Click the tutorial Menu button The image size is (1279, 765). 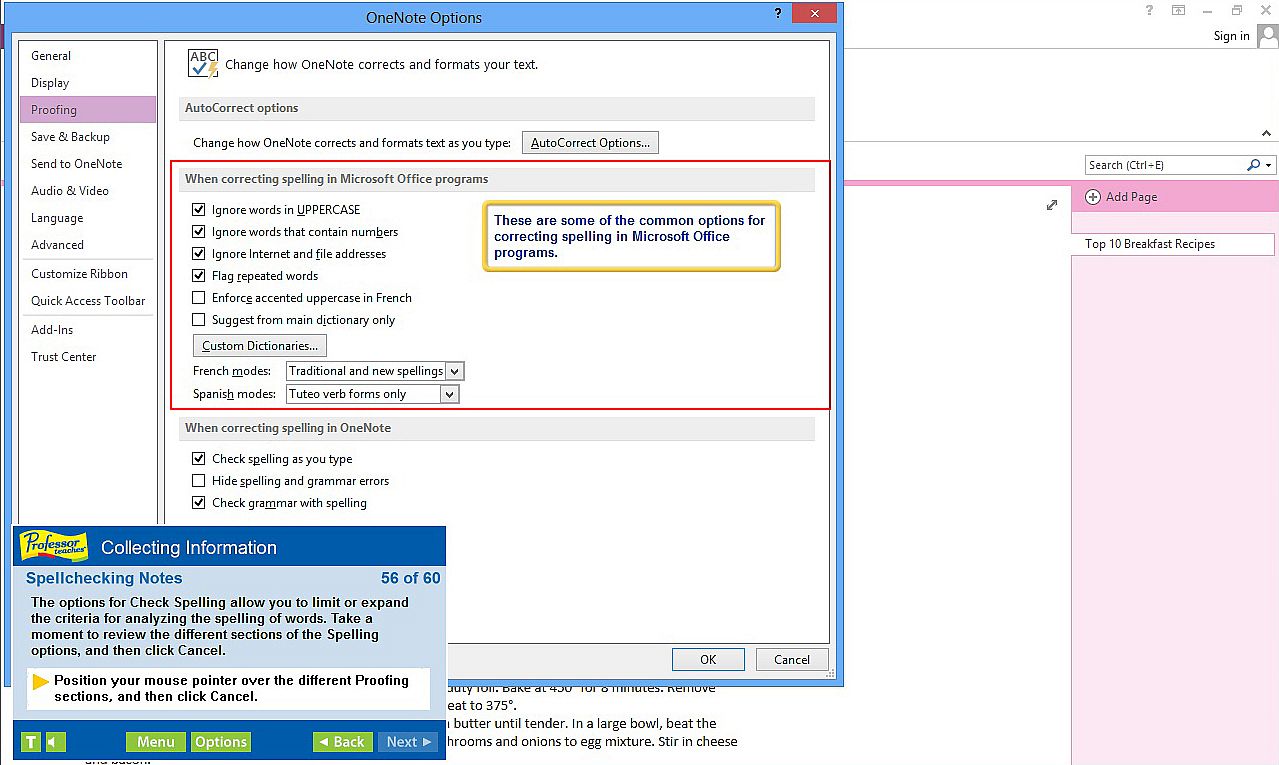point(156,742)
